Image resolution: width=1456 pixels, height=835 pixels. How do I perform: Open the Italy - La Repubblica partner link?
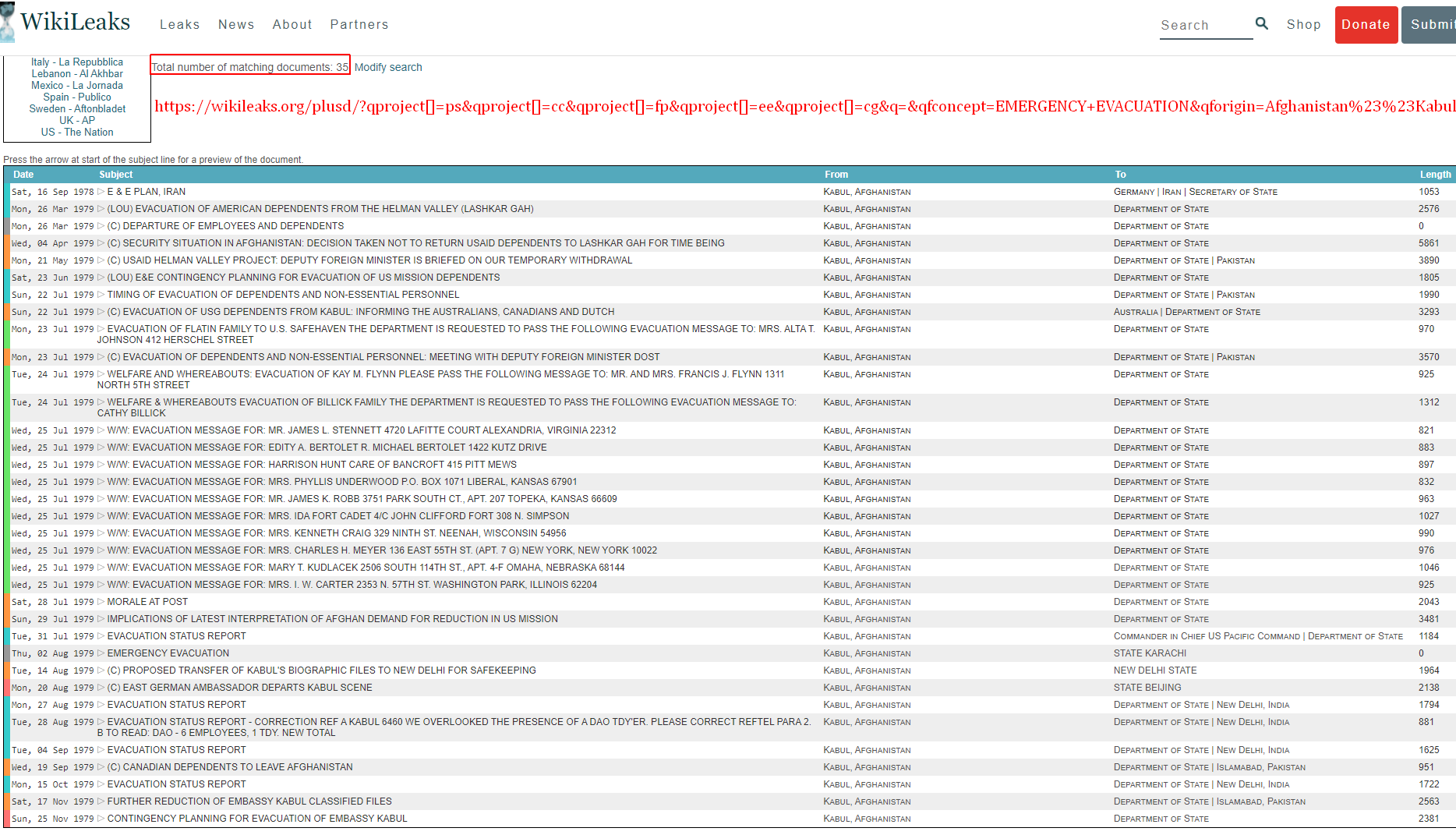pos(77,62)
